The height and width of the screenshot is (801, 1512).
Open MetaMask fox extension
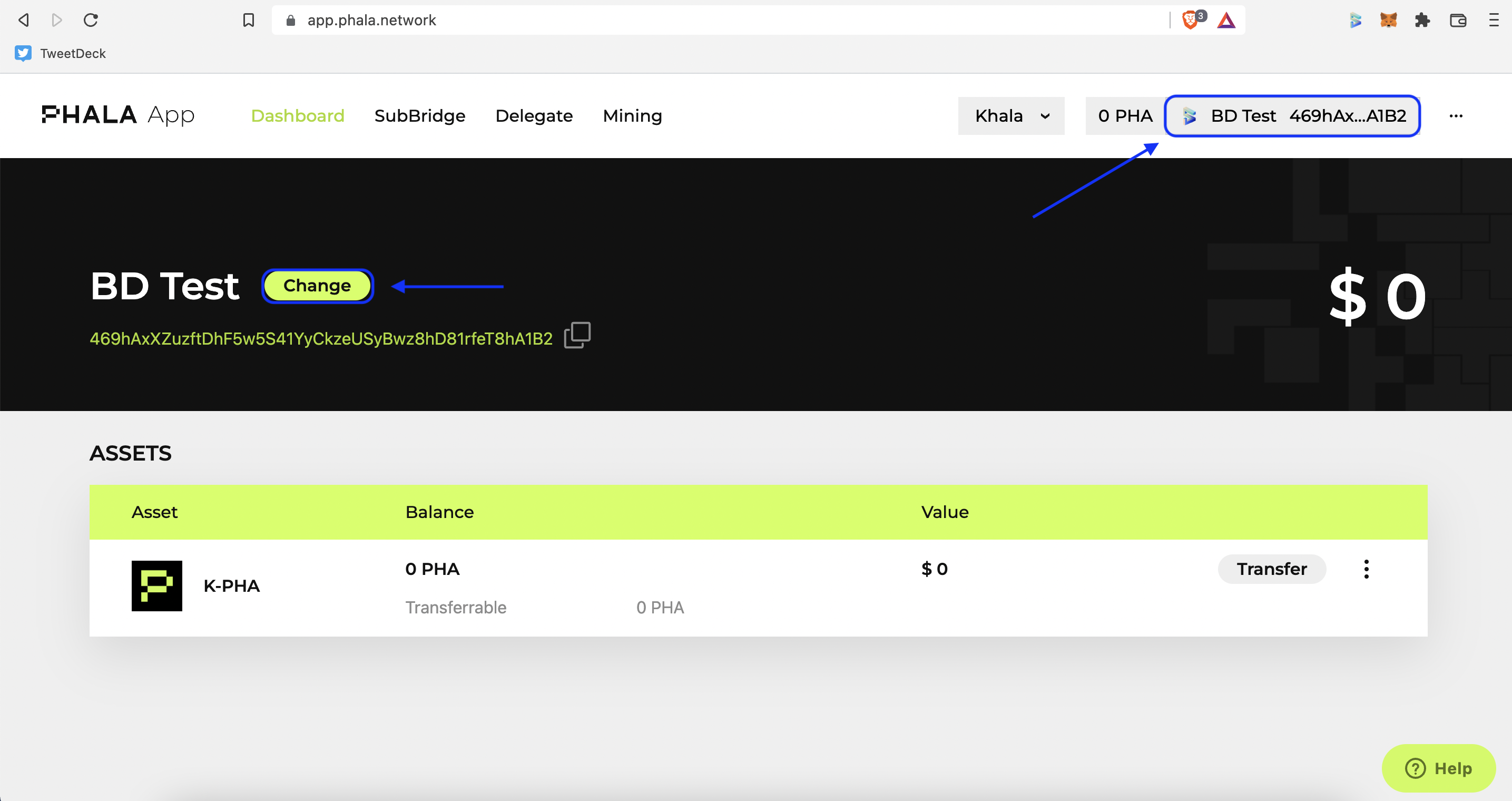point(1388,21)
